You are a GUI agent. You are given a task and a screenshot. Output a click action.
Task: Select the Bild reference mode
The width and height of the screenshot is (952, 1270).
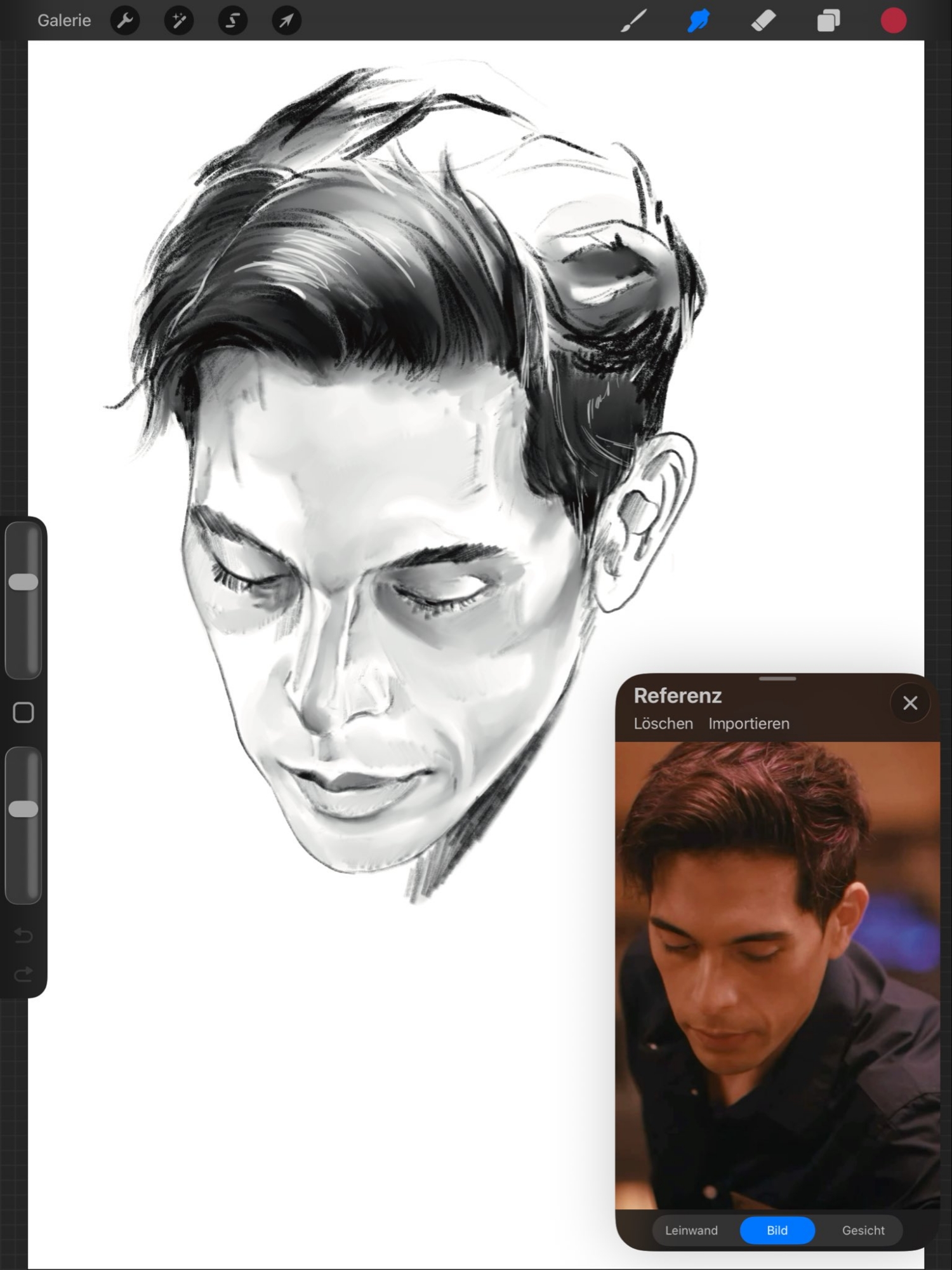click(777, 1230)
